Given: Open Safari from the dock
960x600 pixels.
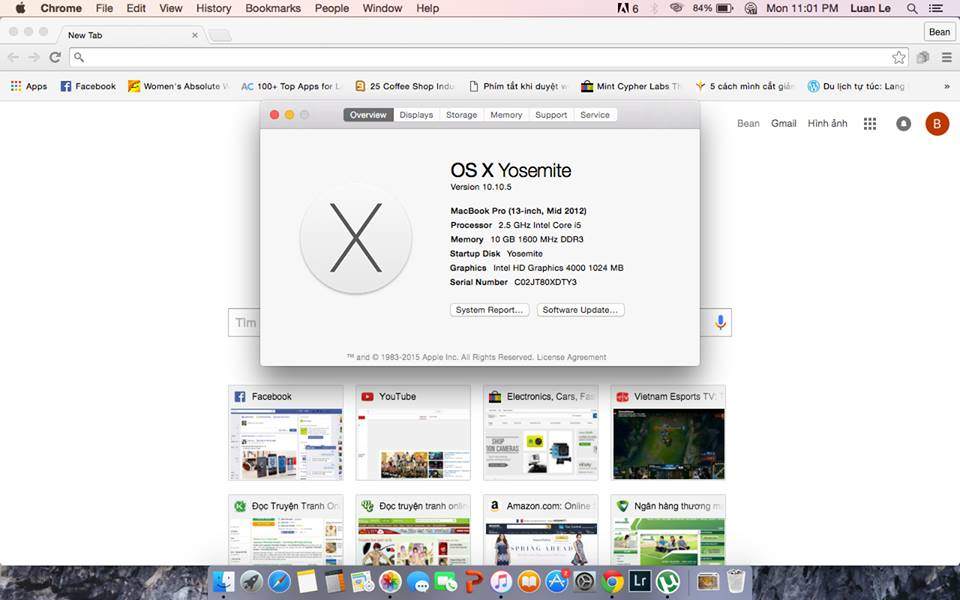Looking at the screenshot, I should click(x=279, y=581).
